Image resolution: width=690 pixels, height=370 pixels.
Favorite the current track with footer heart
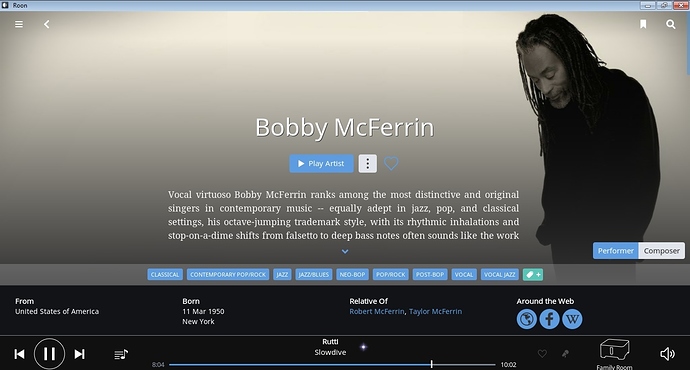coord(542,353)
